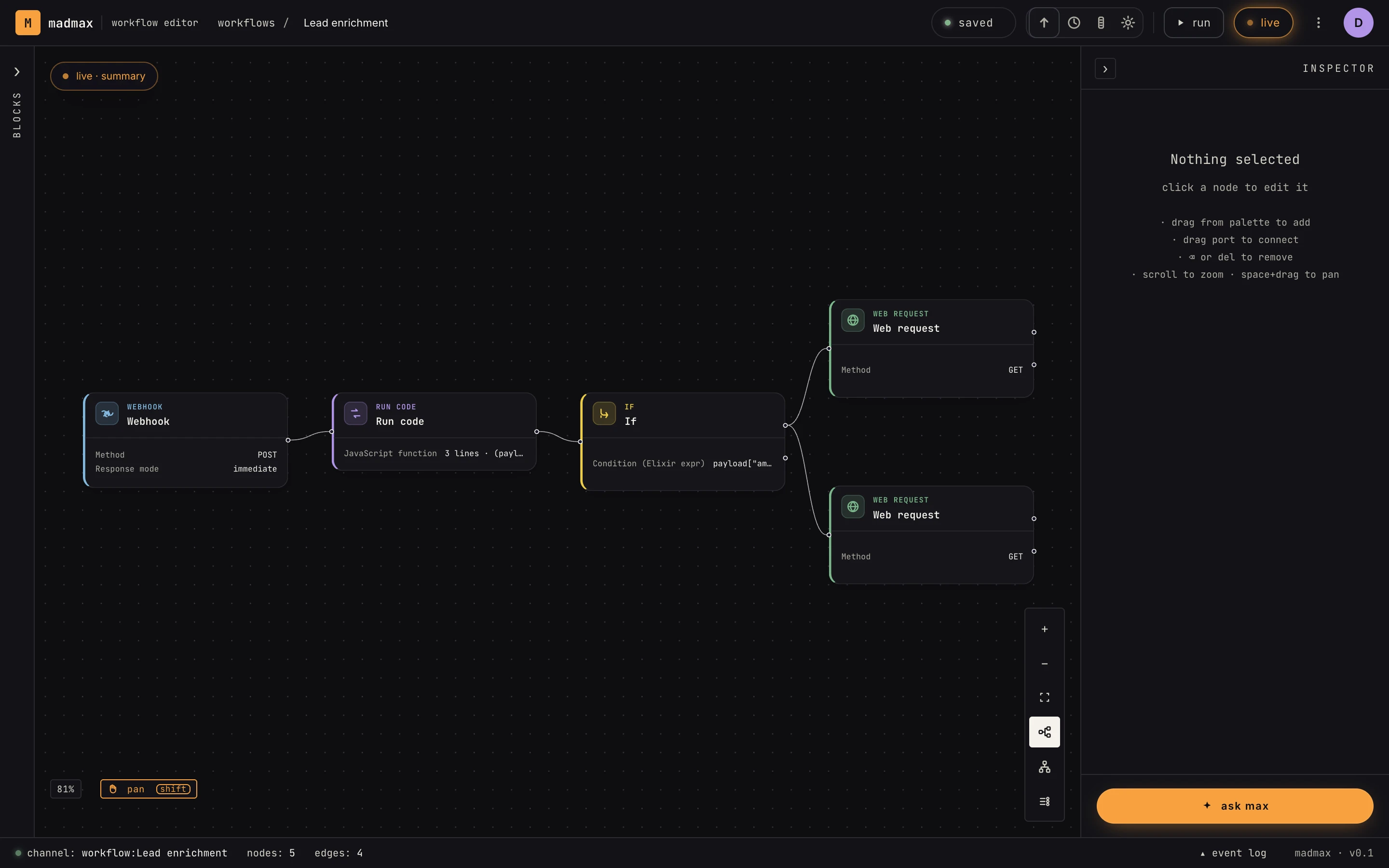
Task: Click the If node lower output port
Action: pos(785,458)
